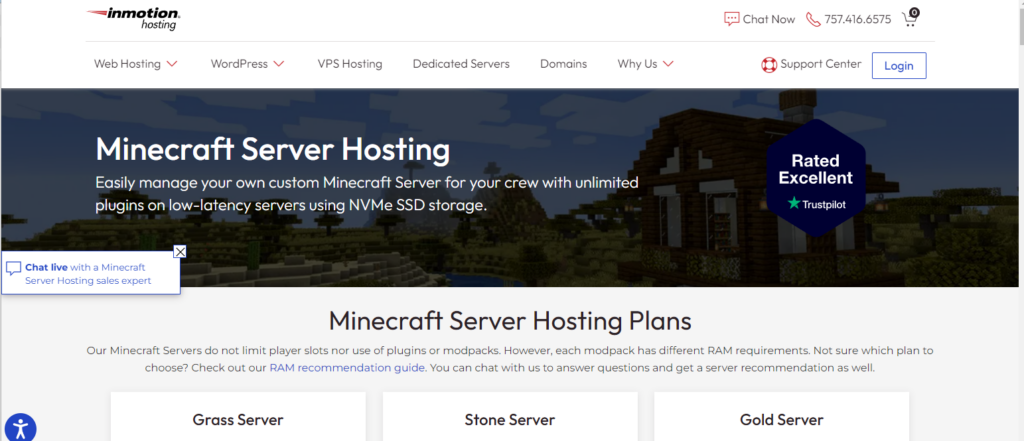Click the Trustpilot green star
Viewport: 1024px width, 441px height.
(x=794, y=204)
